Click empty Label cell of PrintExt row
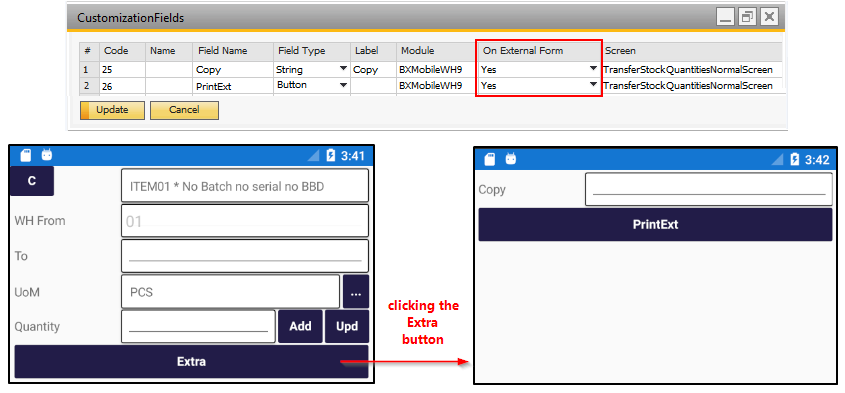 click(373, 86)
